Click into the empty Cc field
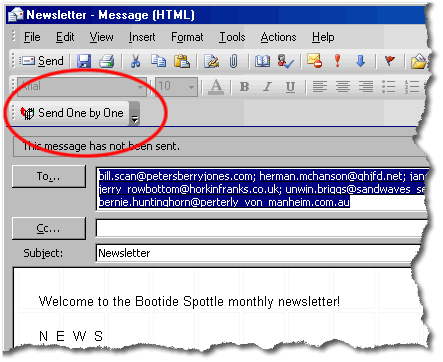Screen dimensions: 443x362 point(262,228)
